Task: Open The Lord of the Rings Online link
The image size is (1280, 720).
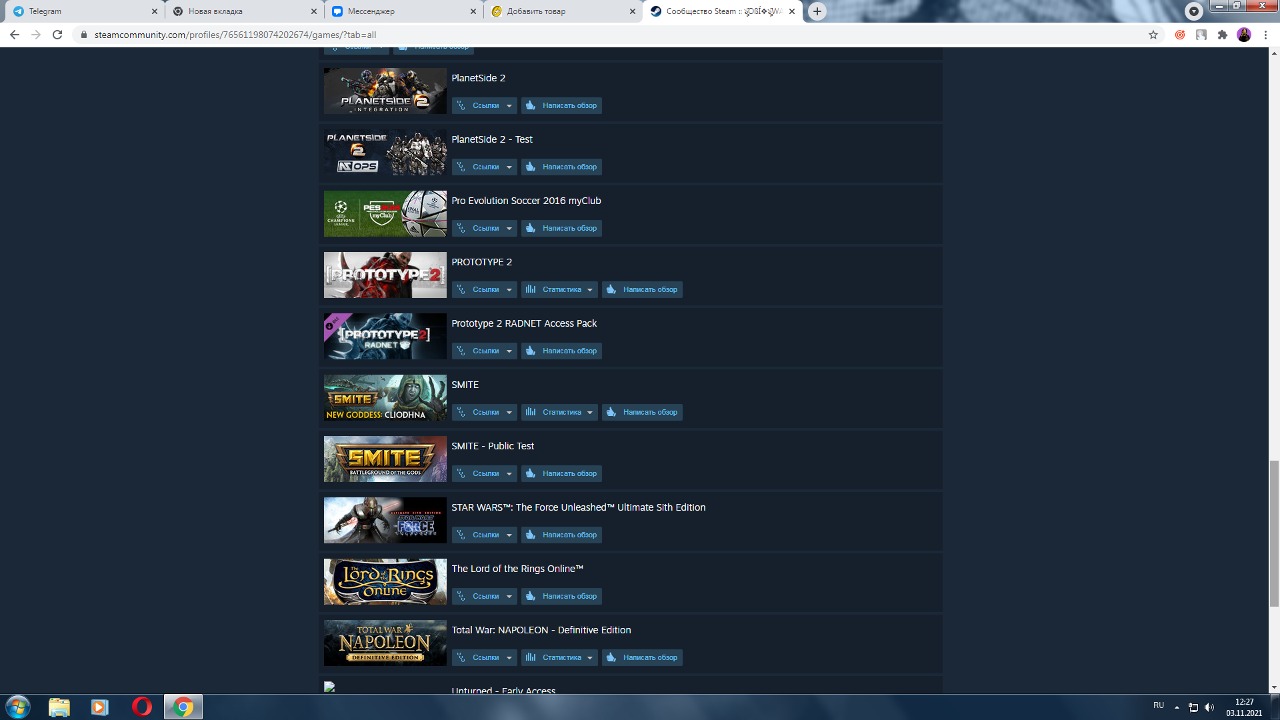Action: [x=517, y=569]
